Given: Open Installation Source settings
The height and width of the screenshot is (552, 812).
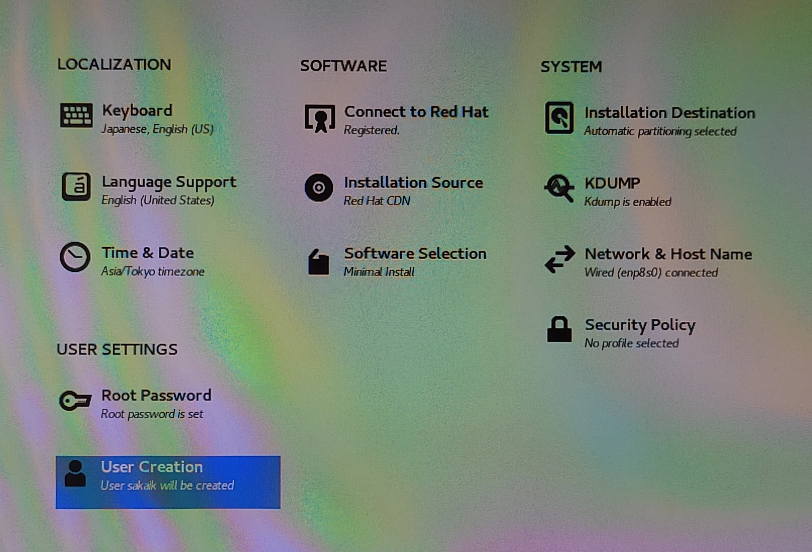Looking at the screenshot, I should pyautogui.click(x=394, y=191).
